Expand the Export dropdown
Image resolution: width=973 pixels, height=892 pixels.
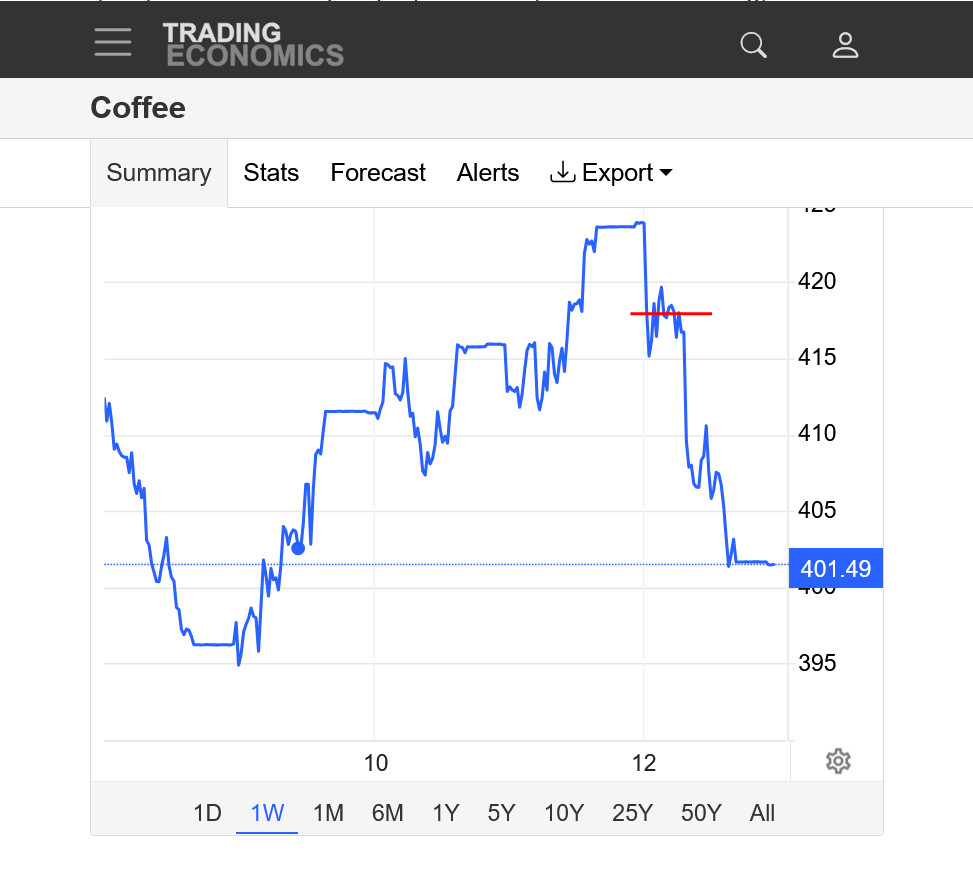(611, 173)
